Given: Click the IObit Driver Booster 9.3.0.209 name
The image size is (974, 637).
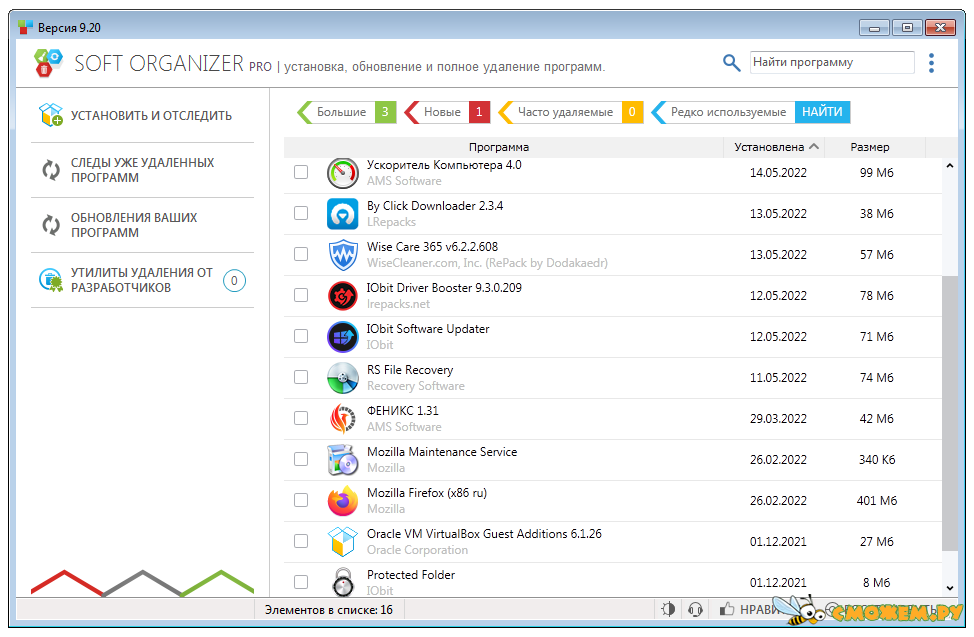Looking at the screenshot, I should (444, 288).
